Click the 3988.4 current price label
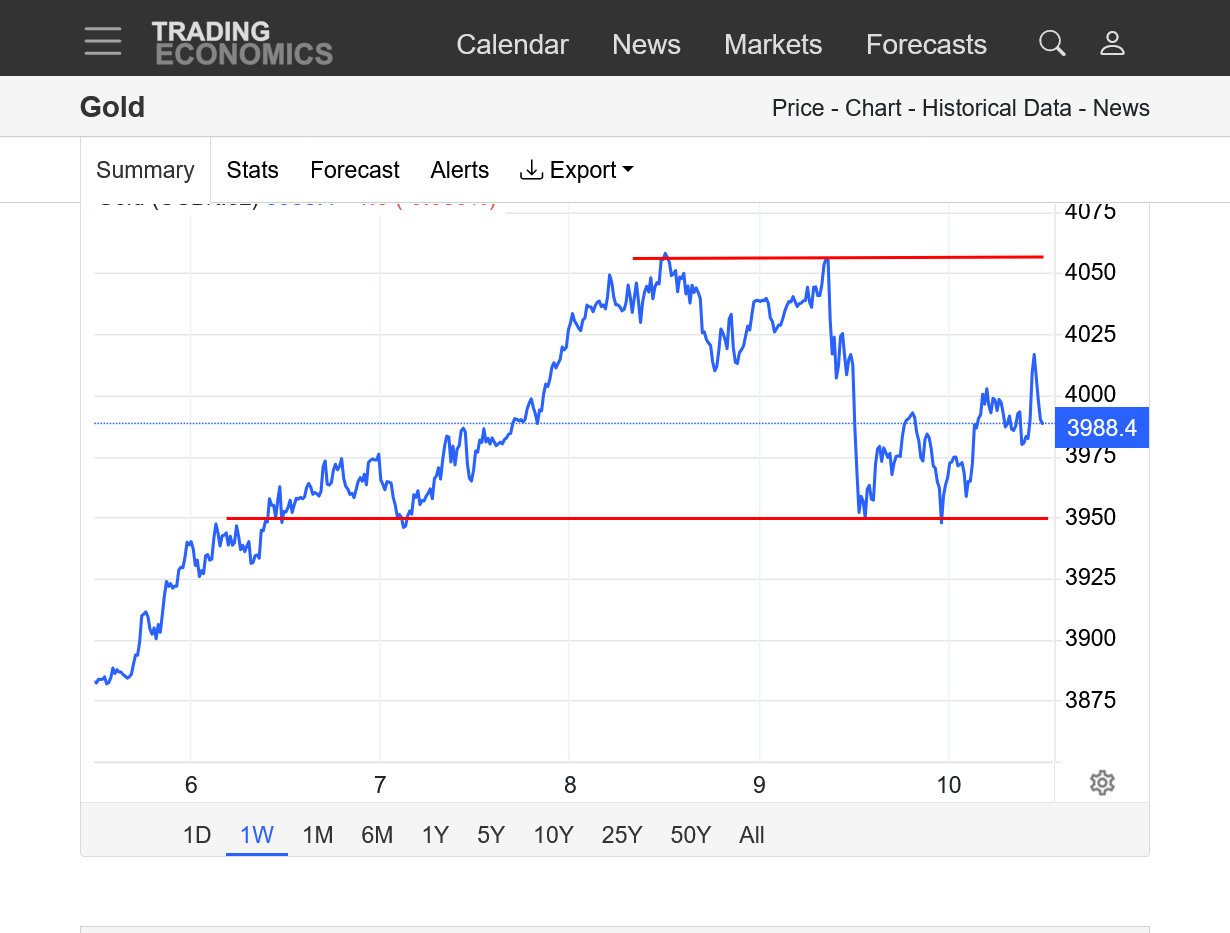The width and height of the screenshot is (1230, 933). tap(1101, 428)
